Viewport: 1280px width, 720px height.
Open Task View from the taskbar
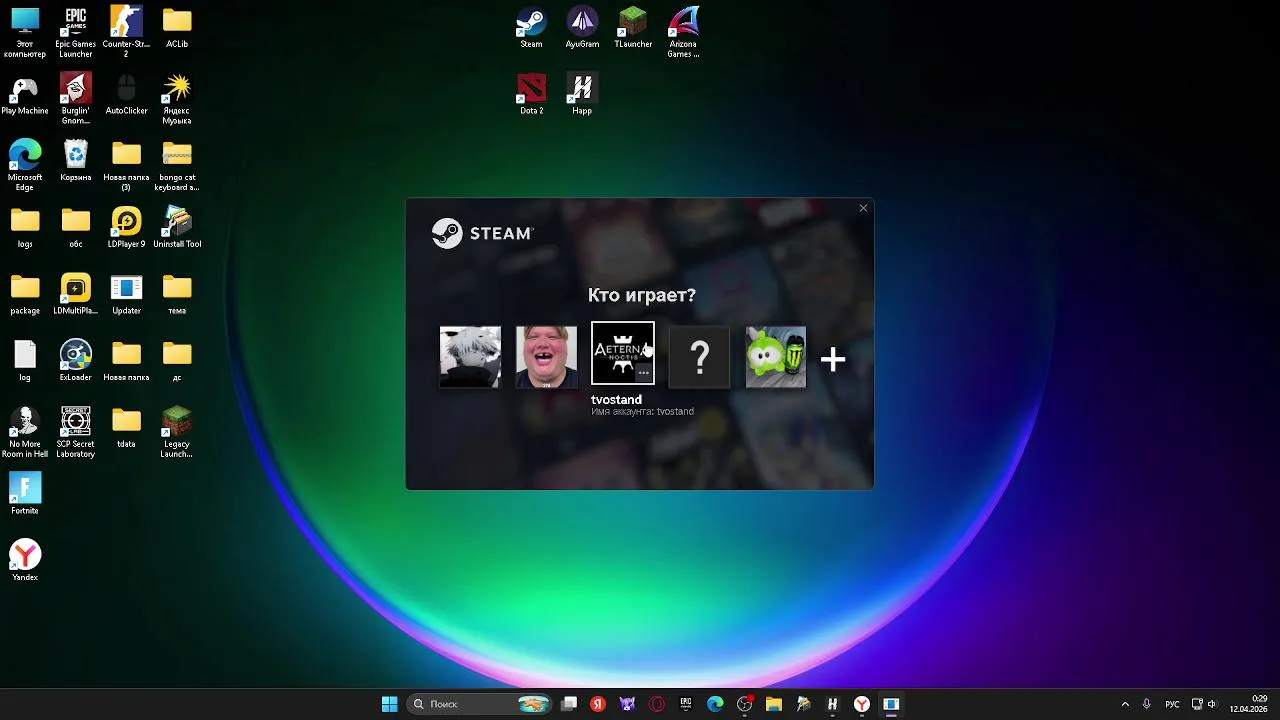tap(569, 704)
